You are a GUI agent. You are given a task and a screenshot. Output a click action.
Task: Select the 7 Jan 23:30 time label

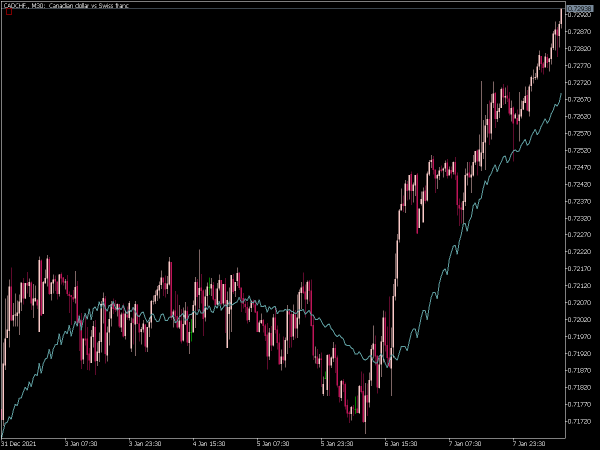pos(529,443)
